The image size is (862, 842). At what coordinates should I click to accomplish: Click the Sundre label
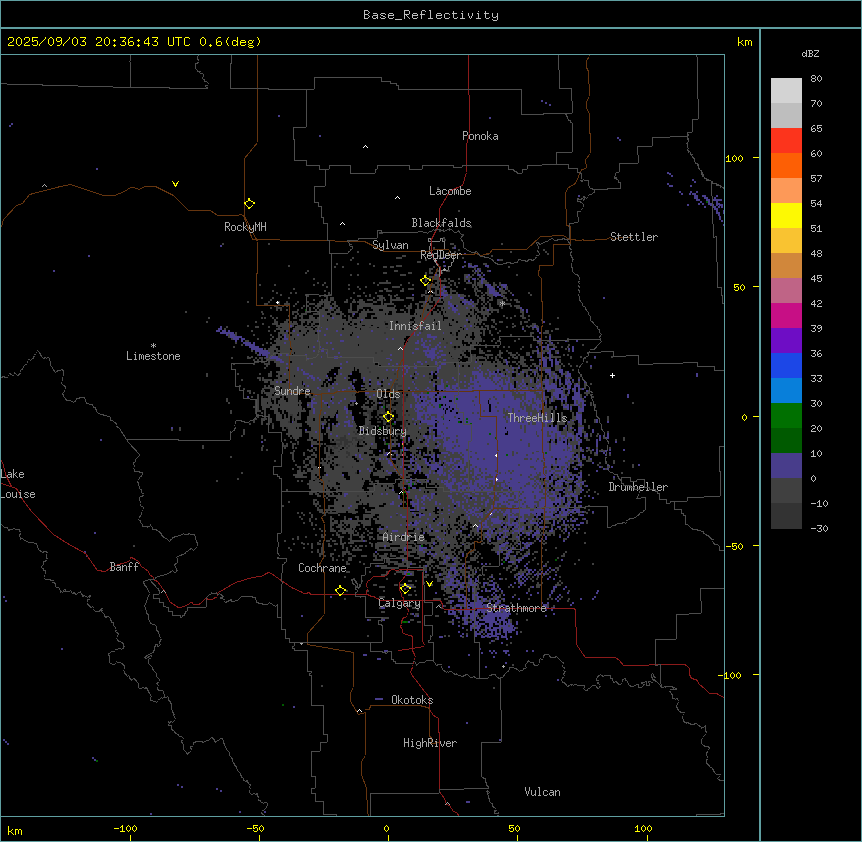point(292,391)
